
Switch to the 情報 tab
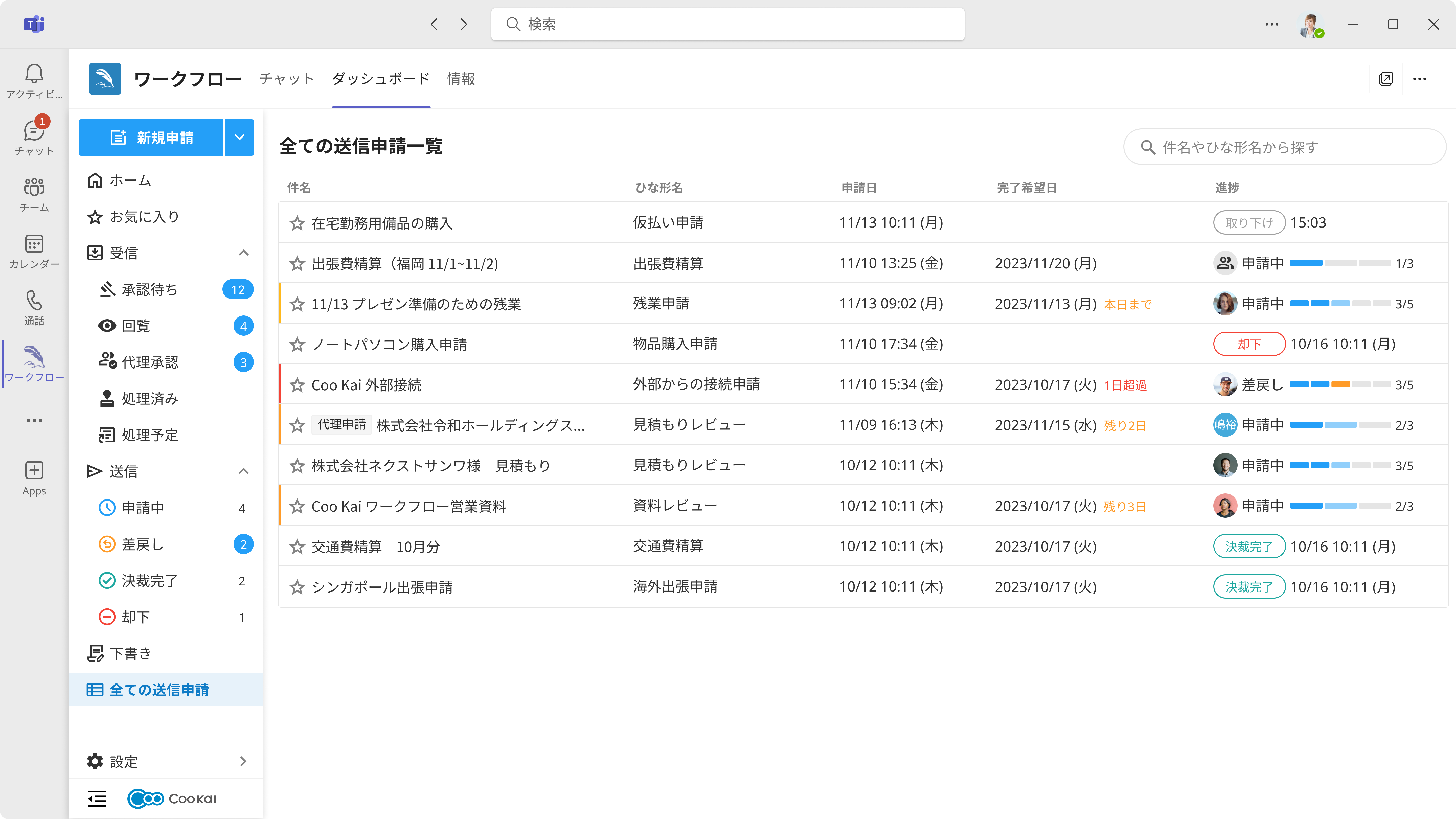click(x=461, y=79)
